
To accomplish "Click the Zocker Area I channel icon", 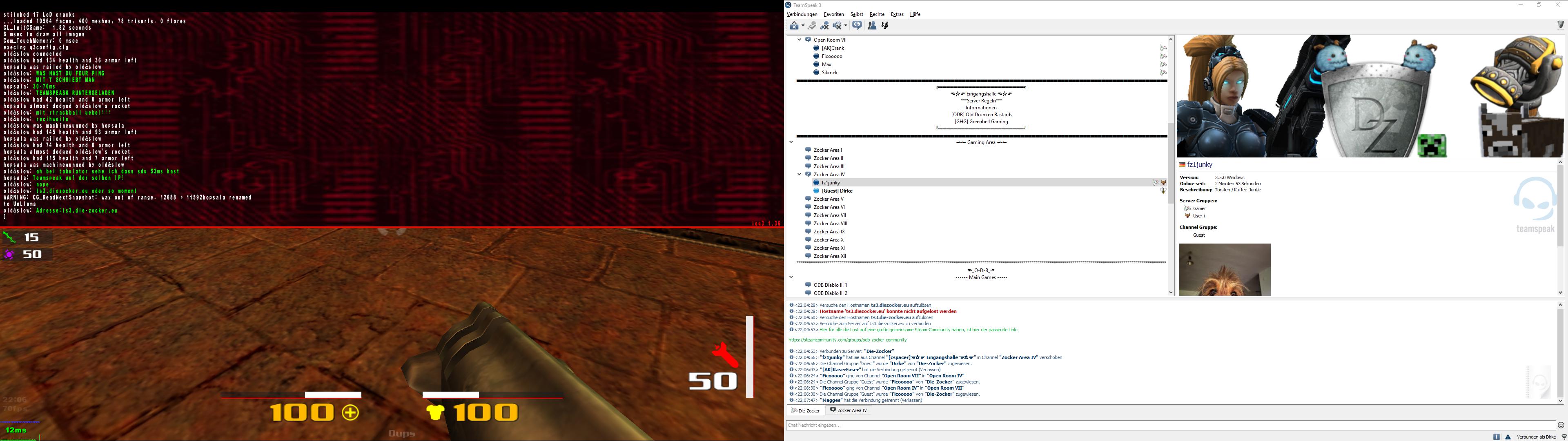I will tap(808, 150).
